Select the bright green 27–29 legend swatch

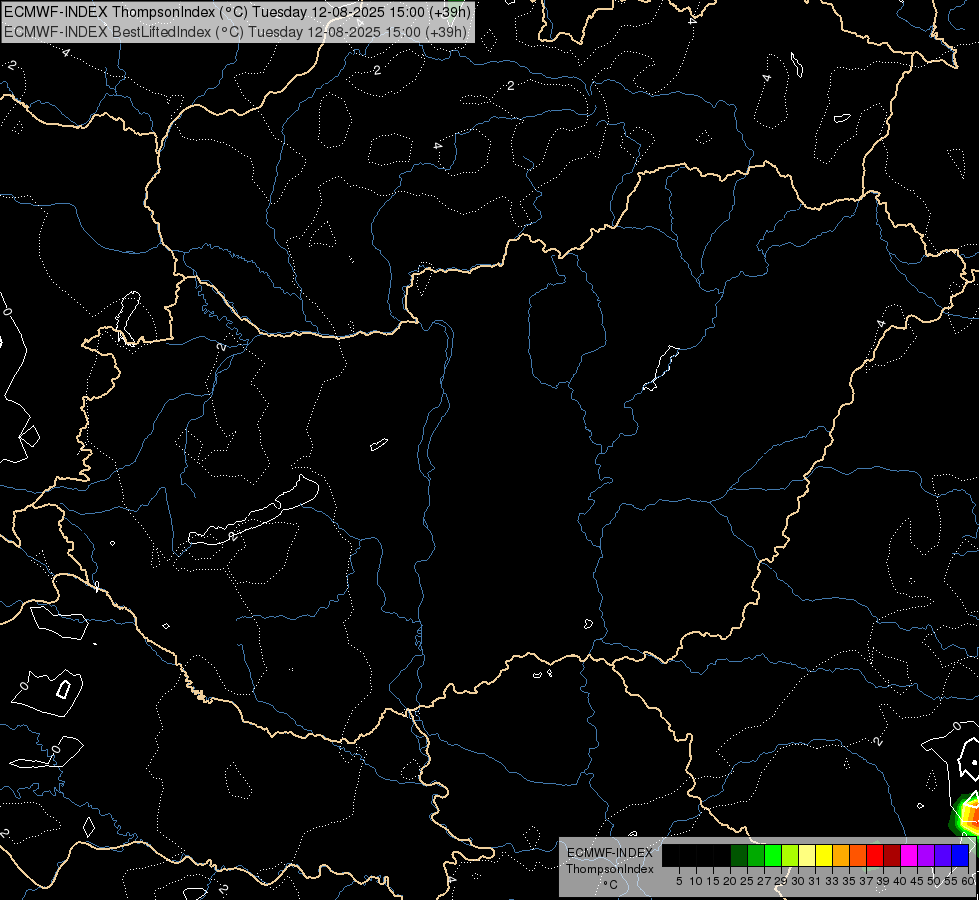(773, 855)
